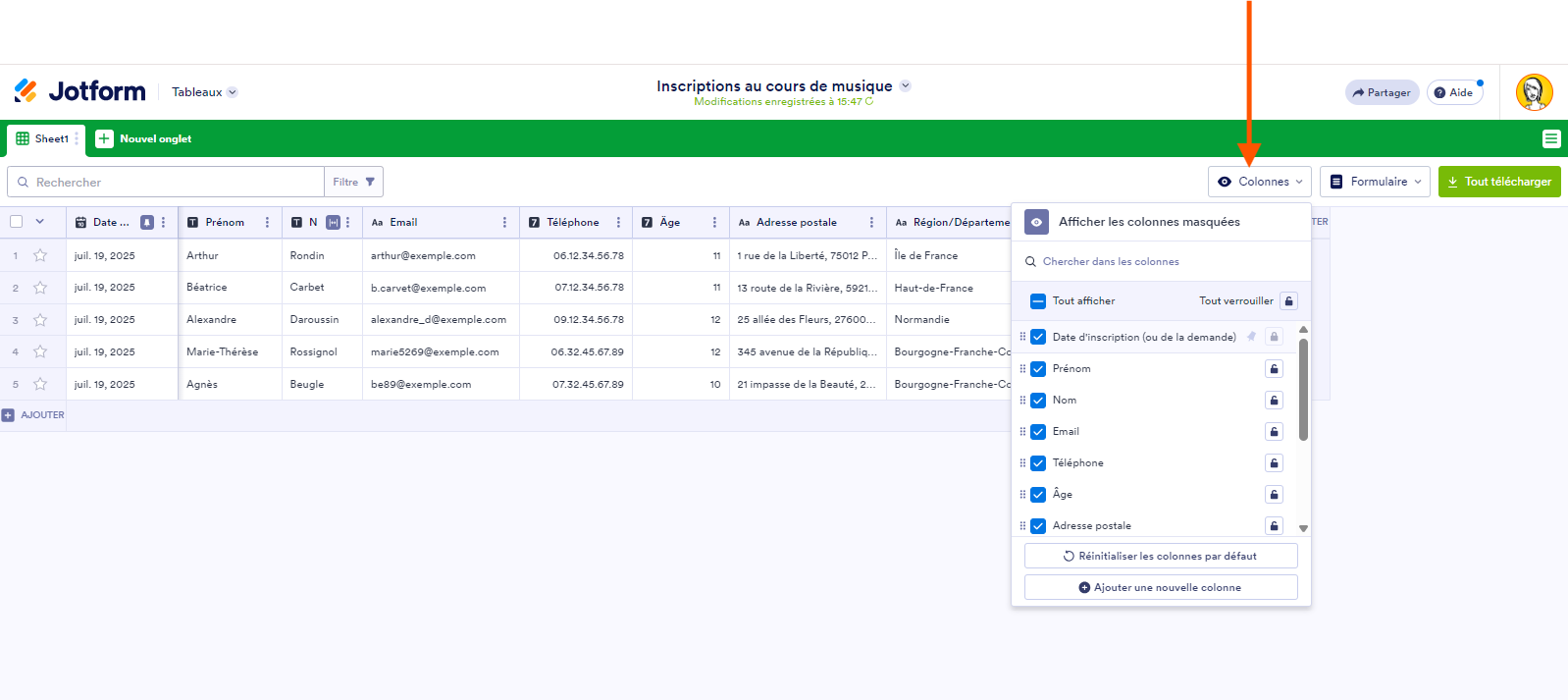Uncheck the Nom column checkbox
1568x700 pixels.
coord(1038,401)
